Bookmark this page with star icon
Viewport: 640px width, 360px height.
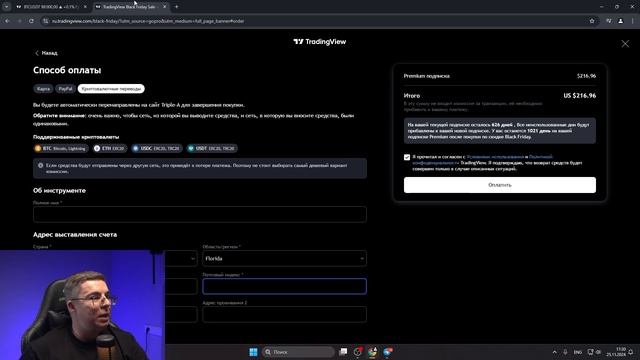point(592,21)
